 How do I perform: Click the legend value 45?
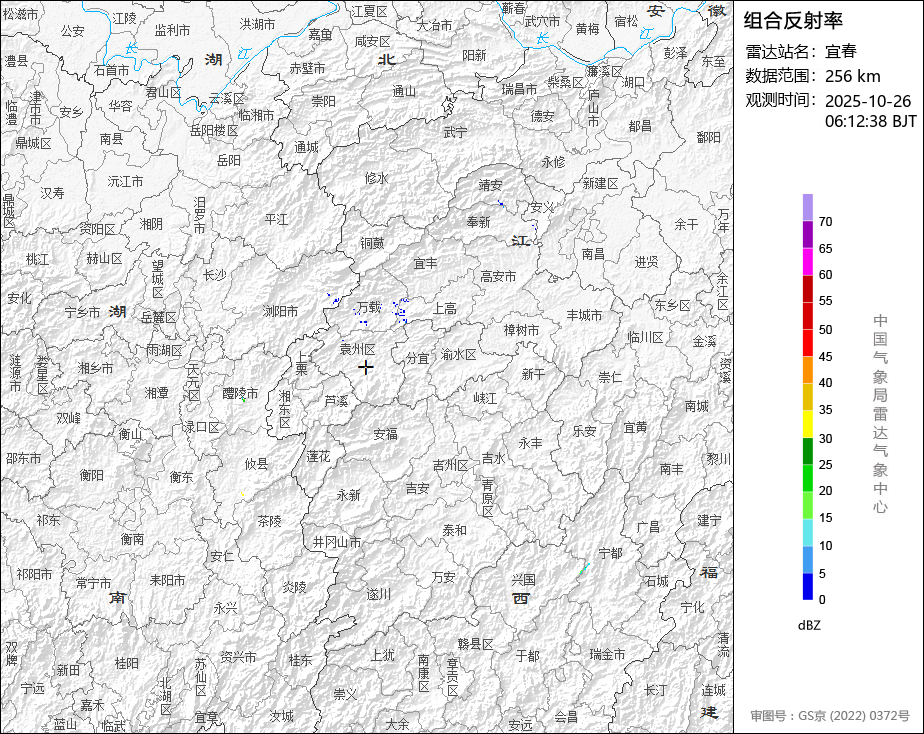click(x=826, y=357)
